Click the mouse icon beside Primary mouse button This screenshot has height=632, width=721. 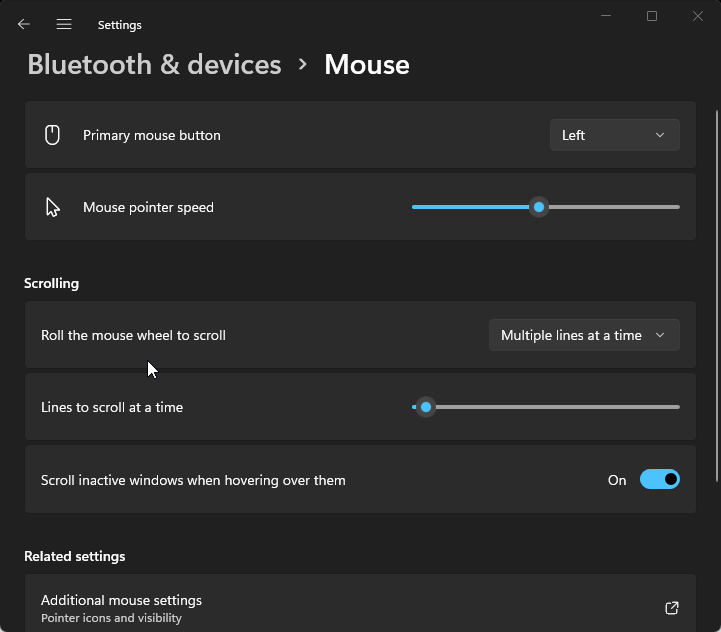coord(52,135)
